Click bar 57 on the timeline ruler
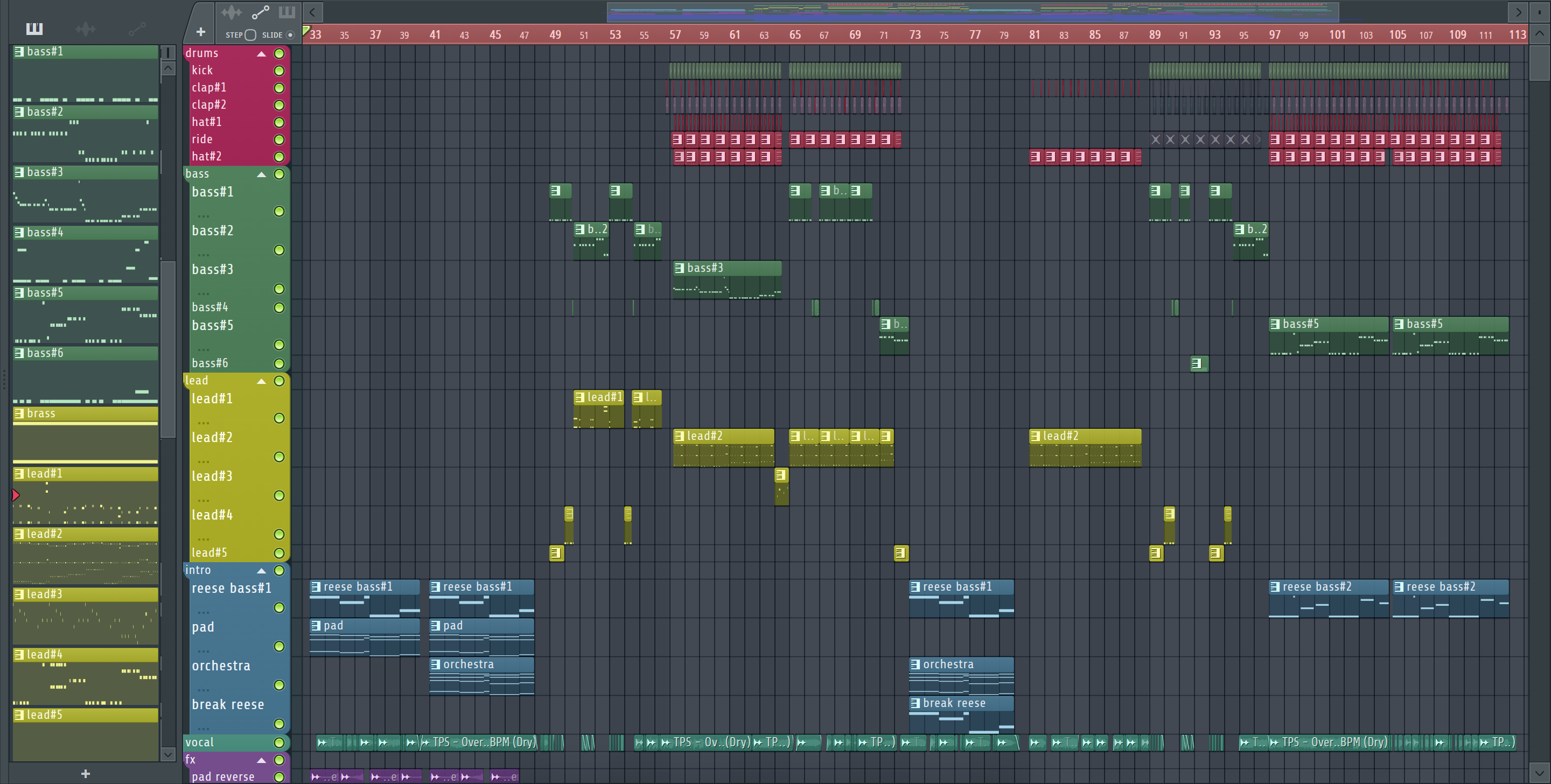 click(x=675, y=35)
